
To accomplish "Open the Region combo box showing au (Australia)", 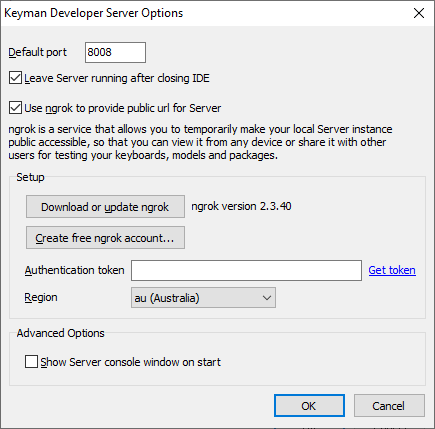I will click(203, 298).
